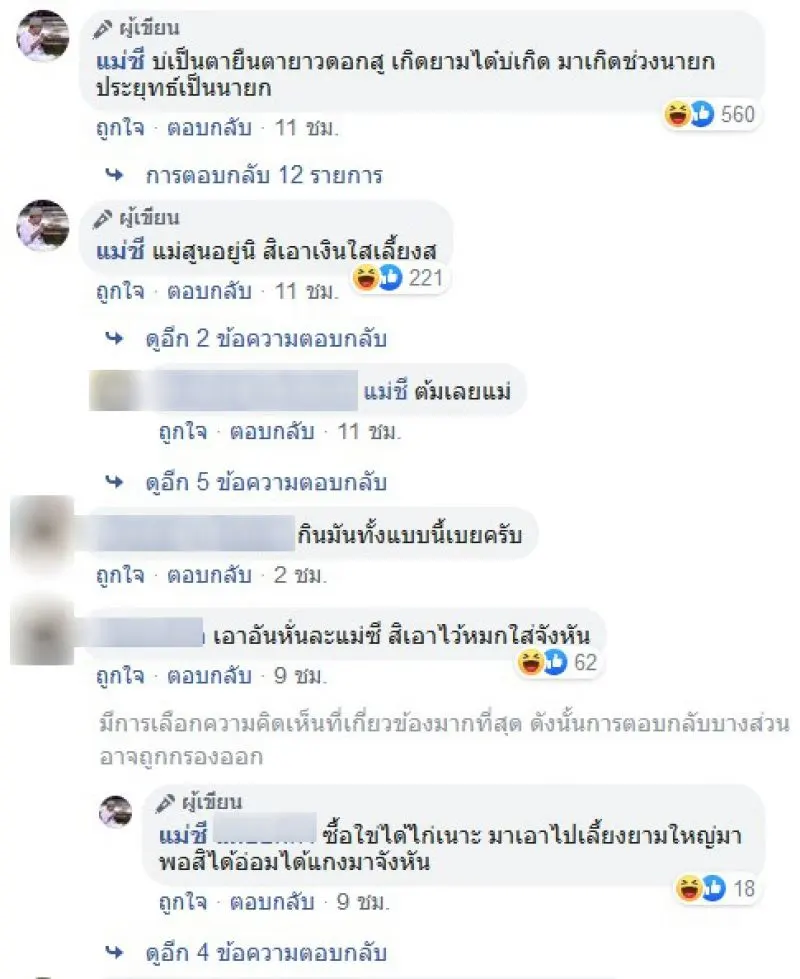Viewport: 800px width, 979px height.
Task: Click the 9 ชม. timestamp on the bottom reply
Action: pyautogui.click(x=363, y=902)
